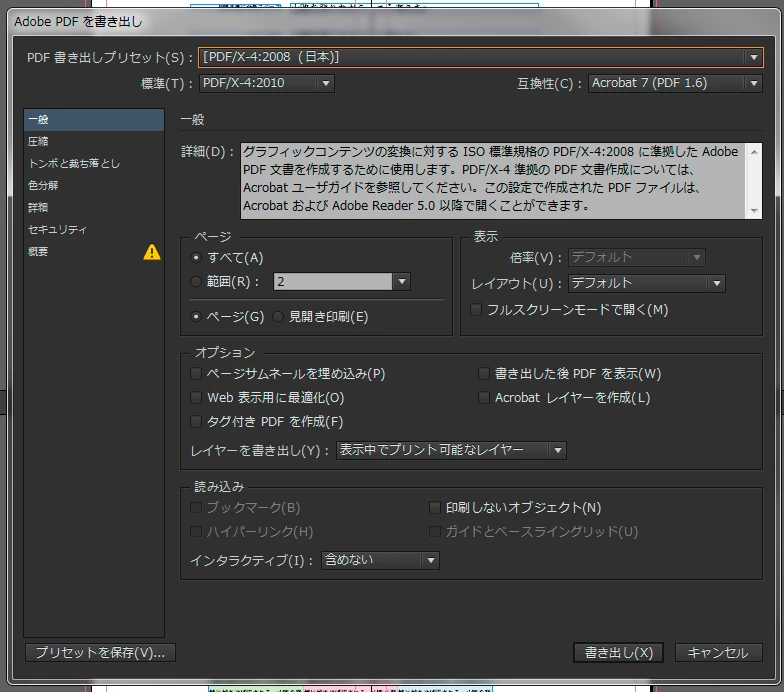Click inside the 範囲 page number field
784x692 pixels.
tap(333, 282)
